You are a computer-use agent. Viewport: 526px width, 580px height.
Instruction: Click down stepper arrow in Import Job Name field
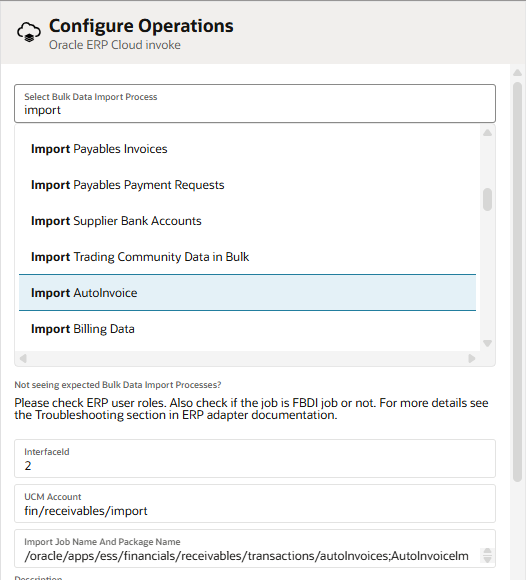tap(487, 560)
